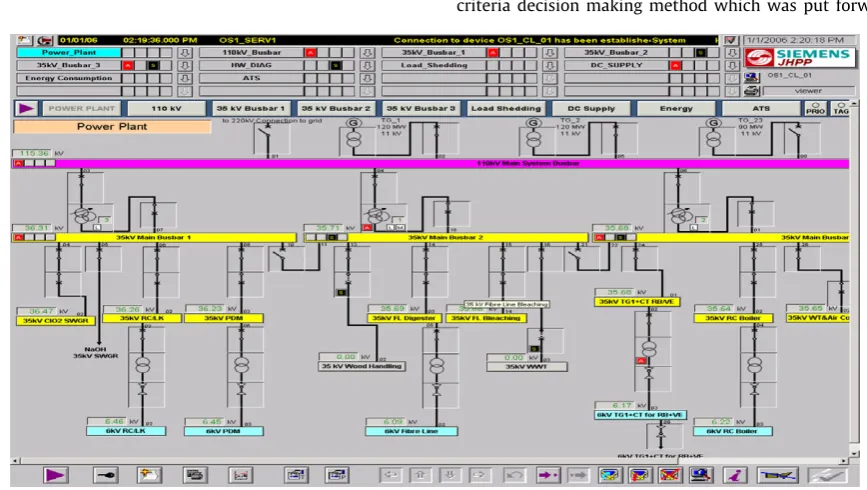Click the computer user icon in bottom toolbar
The width and height of the screenshot is (867, 490).
point(701,475)
